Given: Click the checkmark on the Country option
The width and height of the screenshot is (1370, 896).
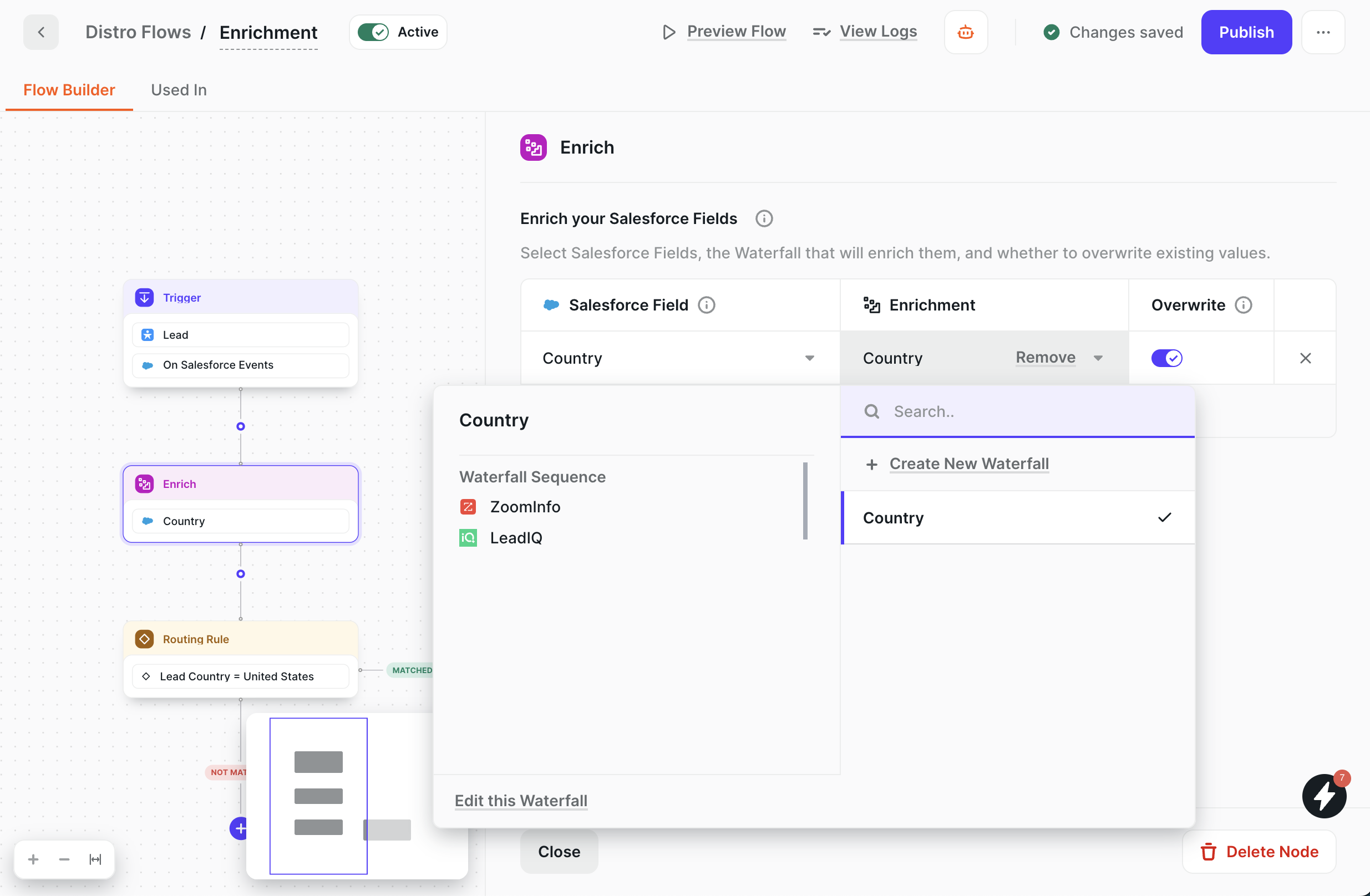Looking at the screenshot, I should (1164, 517).
